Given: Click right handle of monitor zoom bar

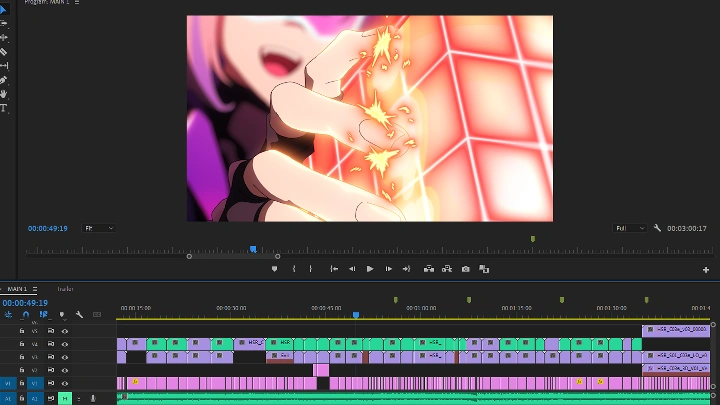Looking at the screenshot, I should pos(277,256).
